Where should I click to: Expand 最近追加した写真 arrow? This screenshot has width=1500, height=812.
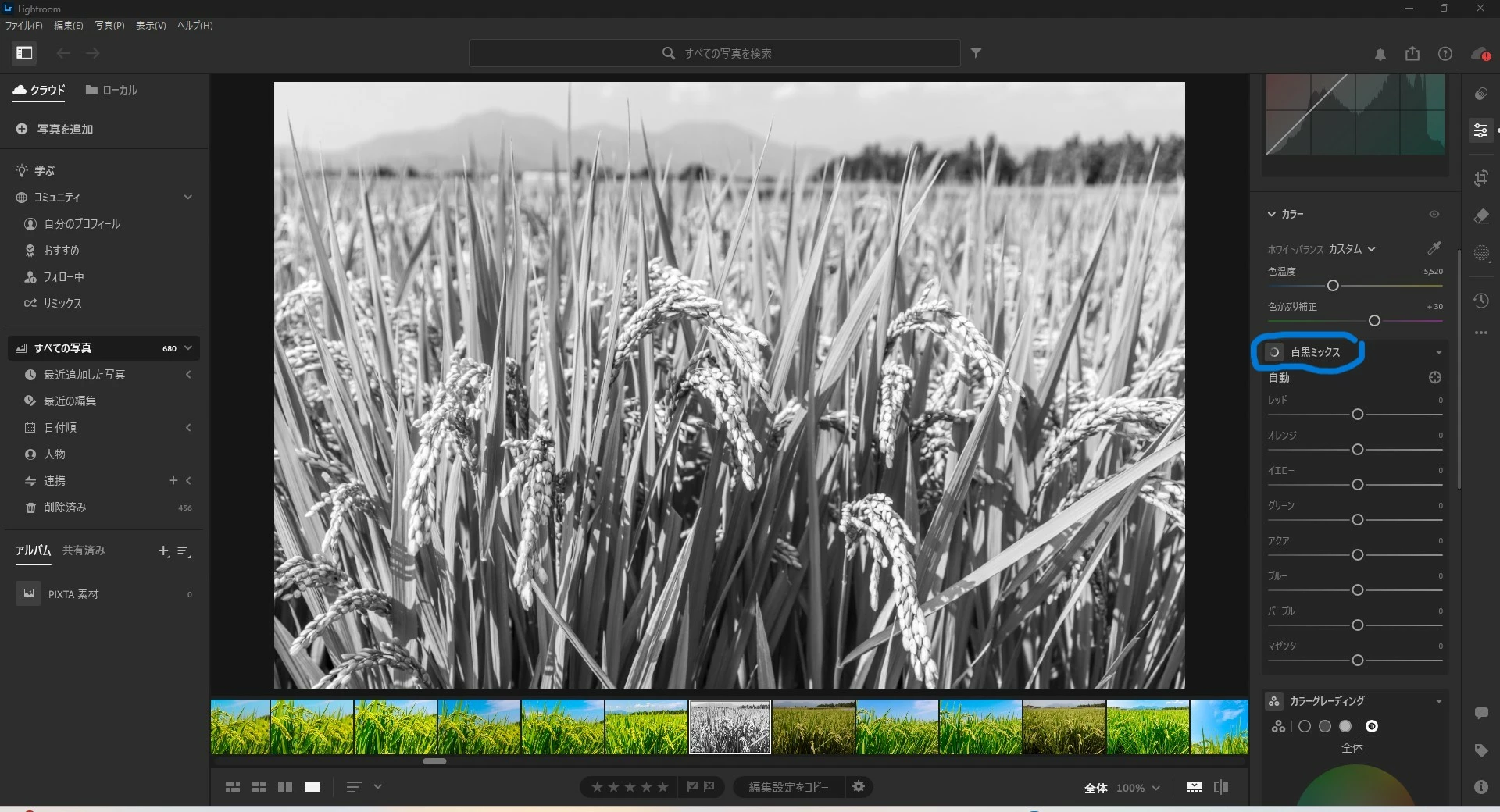pyautogui.click(x=188, y=375)
